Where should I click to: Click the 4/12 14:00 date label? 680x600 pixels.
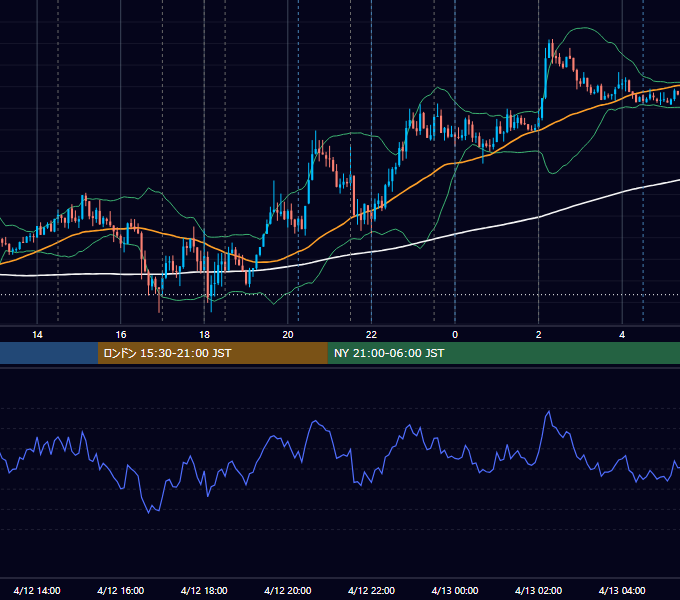[37, 590]
